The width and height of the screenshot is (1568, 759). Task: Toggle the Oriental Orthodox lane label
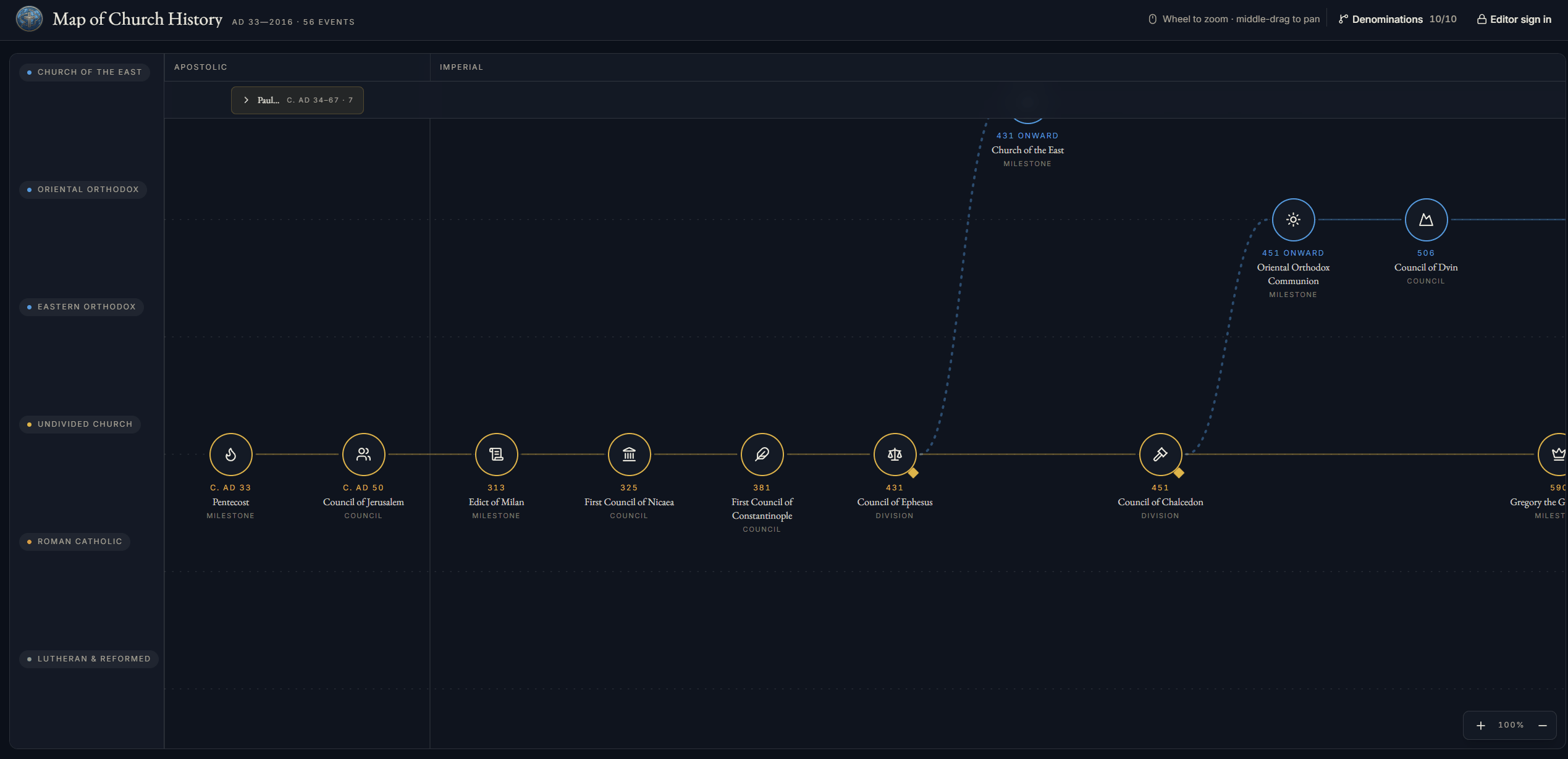(83, 190)
